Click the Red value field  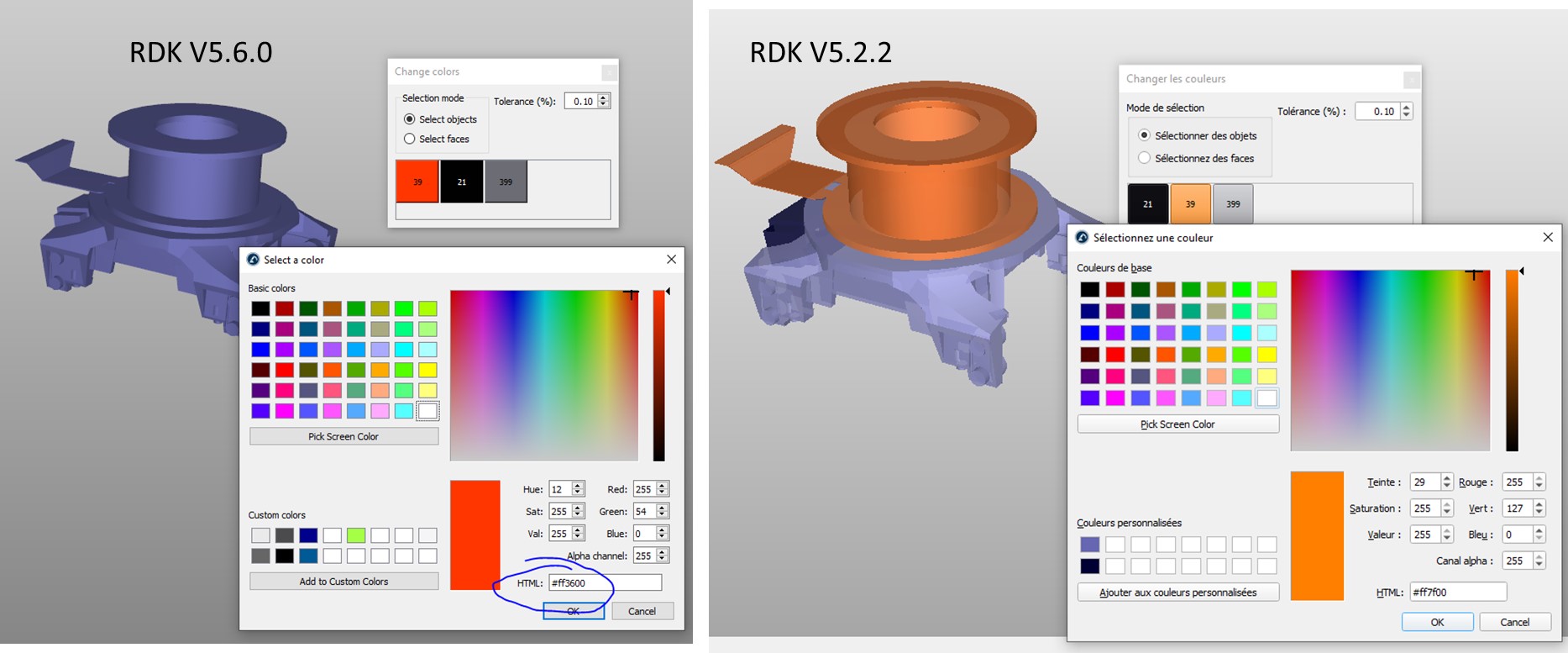point(645,489)
